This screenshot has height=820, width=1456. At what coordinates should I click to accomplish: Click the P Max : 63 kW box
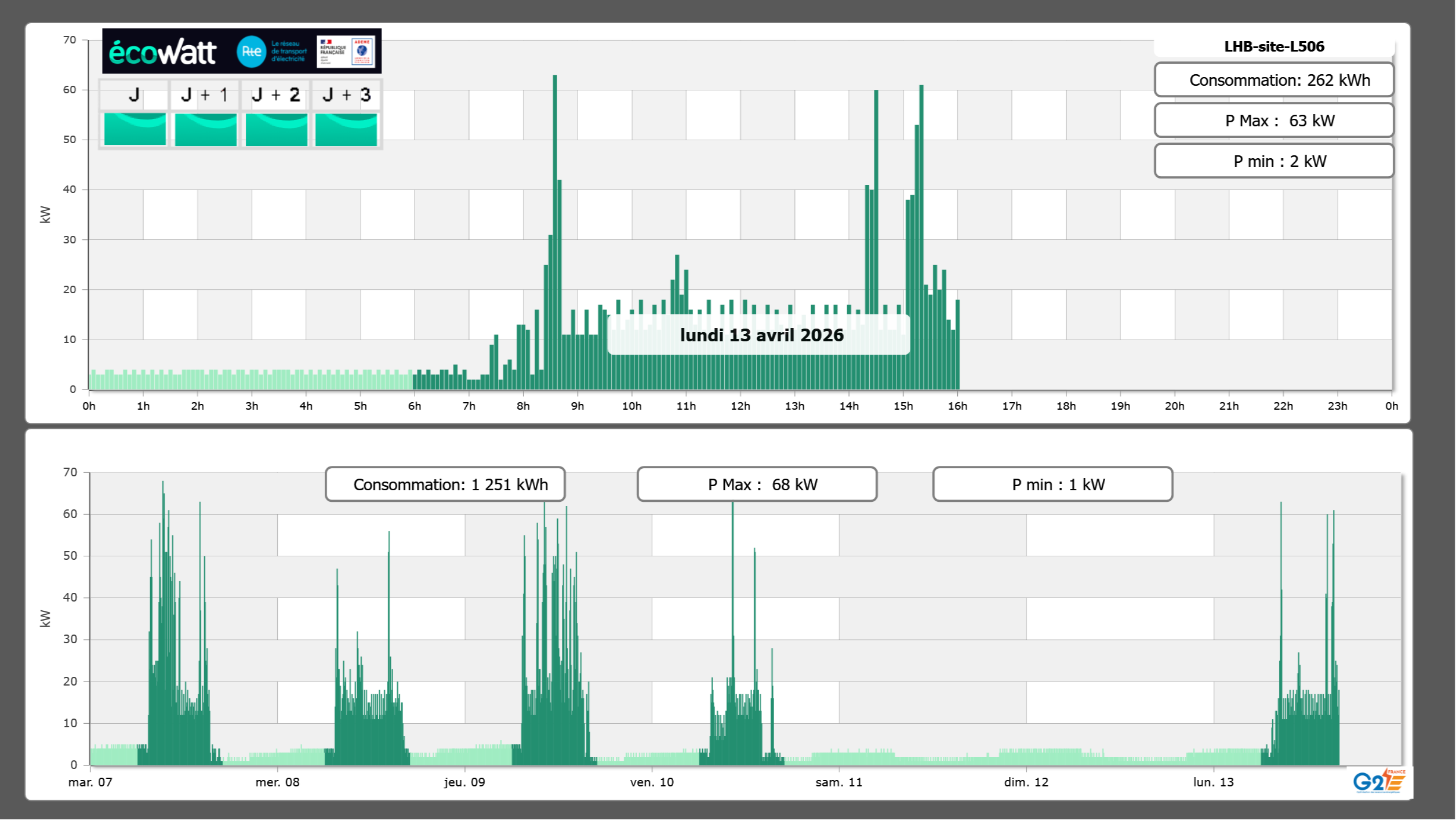coord(1273,121)
